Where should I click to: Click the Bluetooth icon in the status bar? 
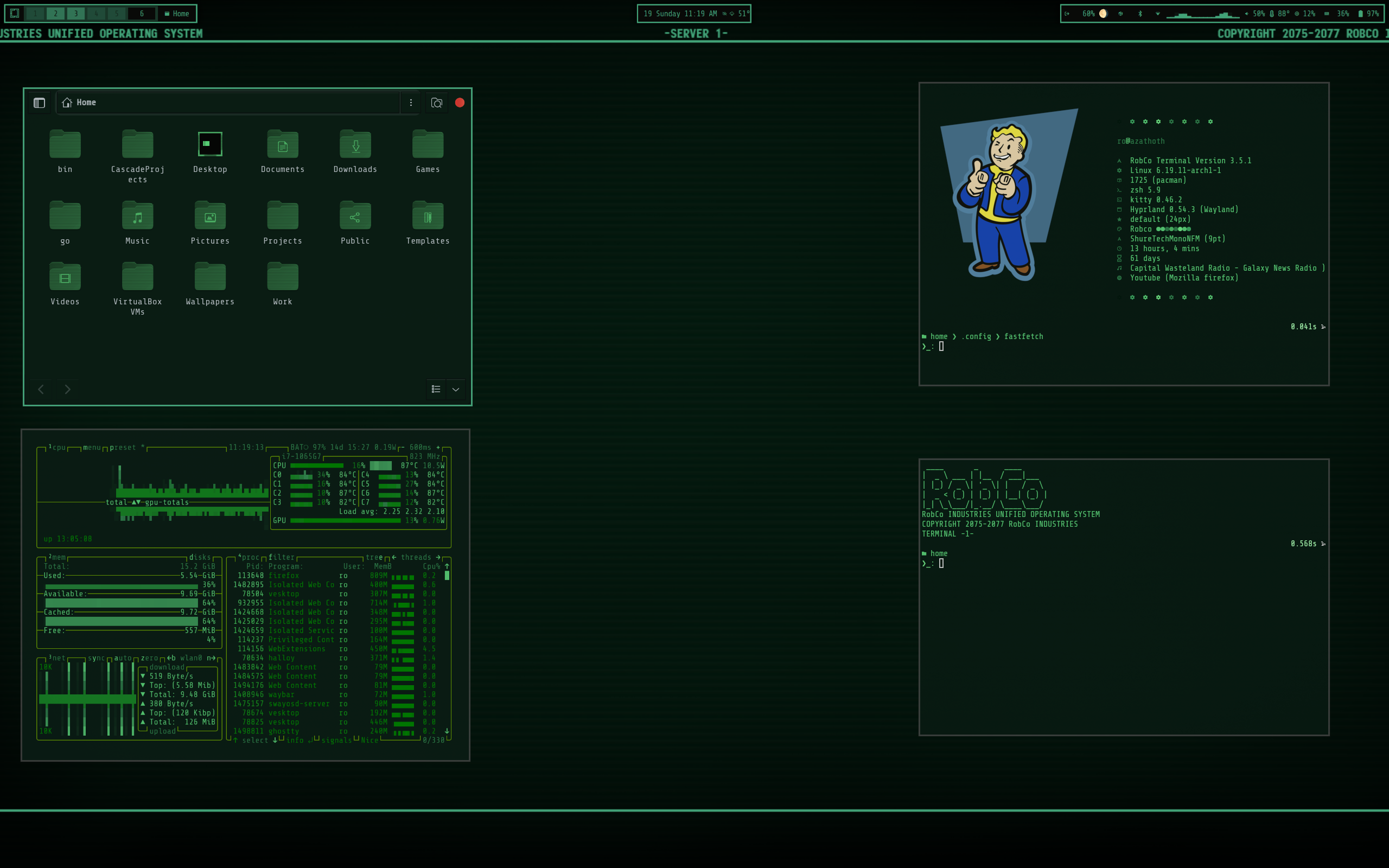pyautogui.click(x=1140, y=13)
